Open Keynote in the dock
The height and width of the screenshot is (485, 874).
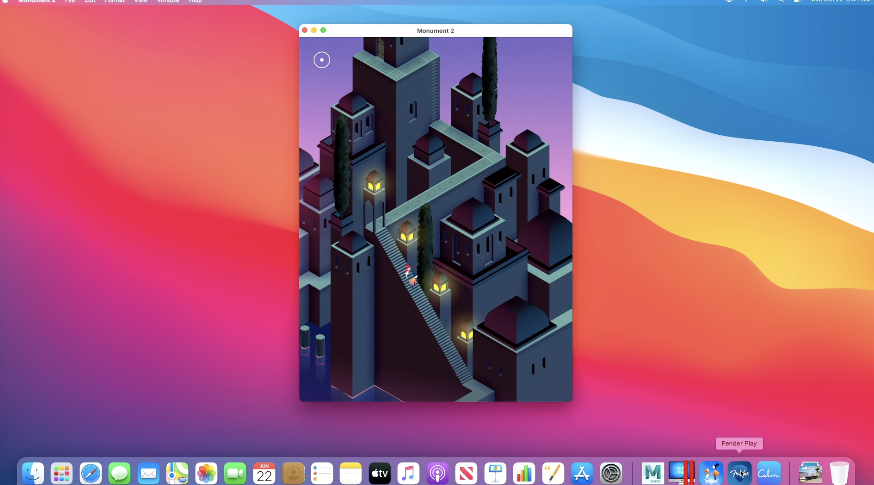[x=496, y=473]
